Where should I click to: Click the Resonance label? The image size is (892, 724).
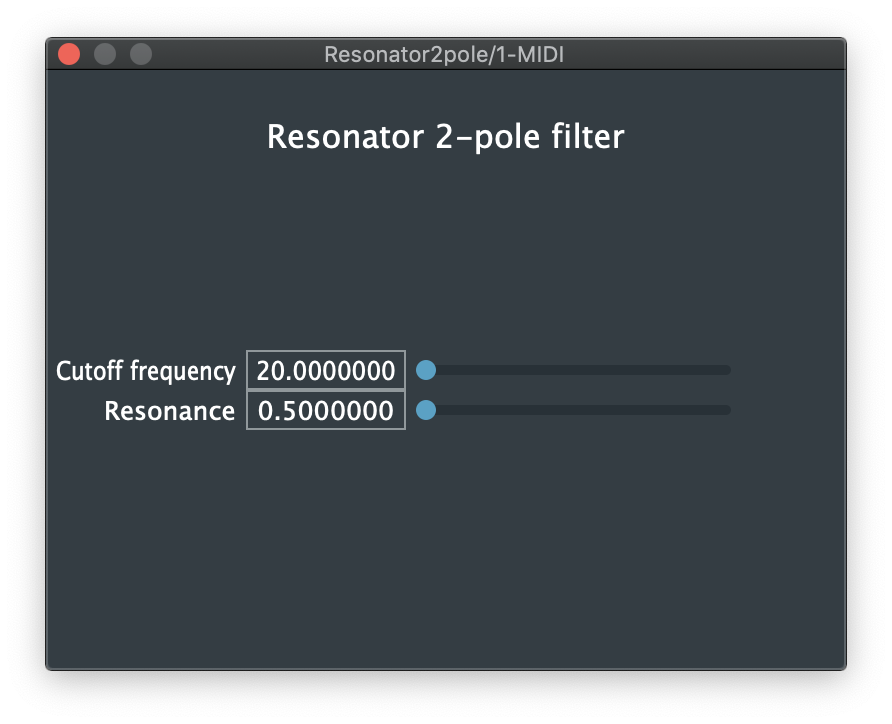click(169, 410)
